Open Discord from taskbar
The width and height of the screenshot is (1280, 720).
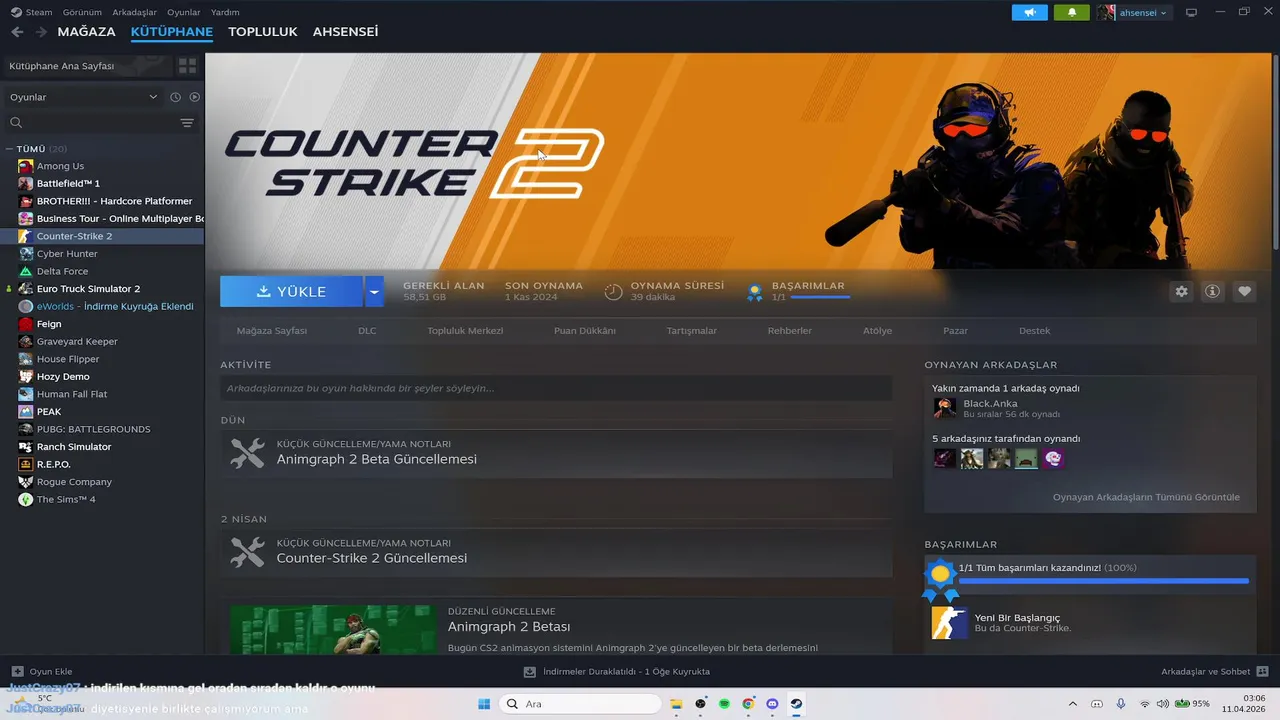(x=772, y=704)
